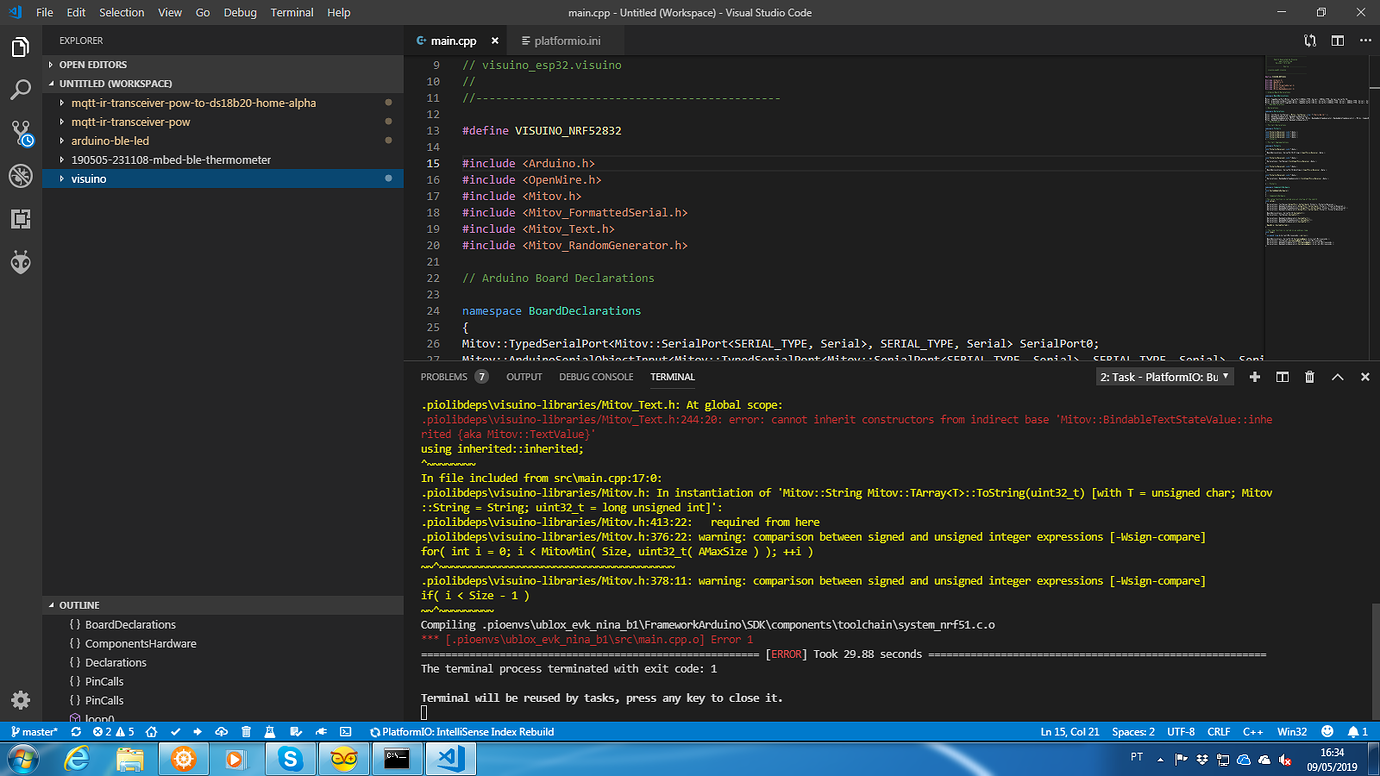Expand the visuino folder
Screen dimensions: 1380x776
point(223,179)
